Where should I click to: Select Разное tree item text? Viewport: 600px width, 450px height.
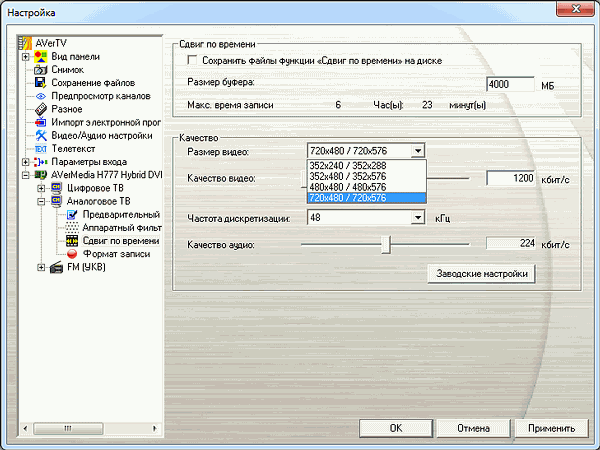(x=67, y=109)
